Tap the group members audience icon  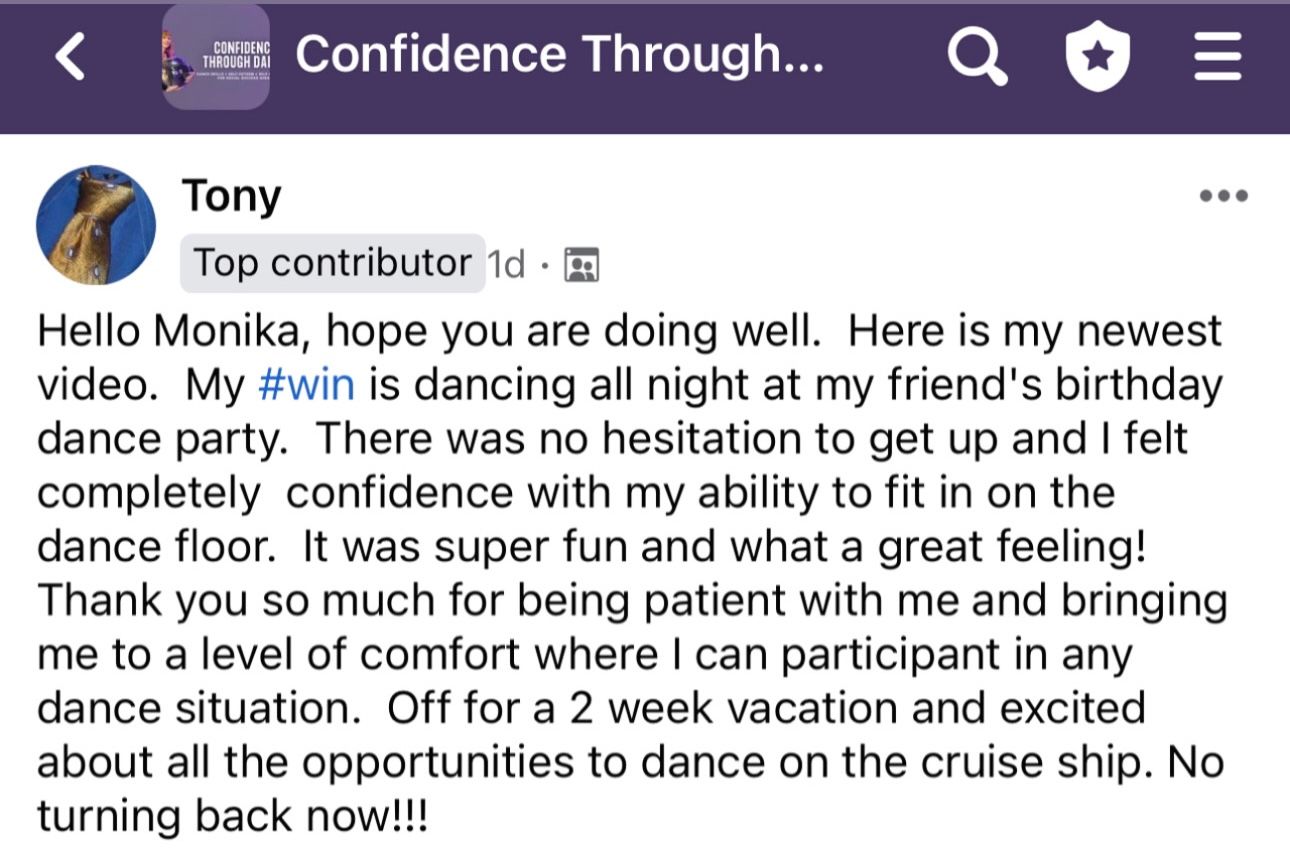tap(581, 265)
